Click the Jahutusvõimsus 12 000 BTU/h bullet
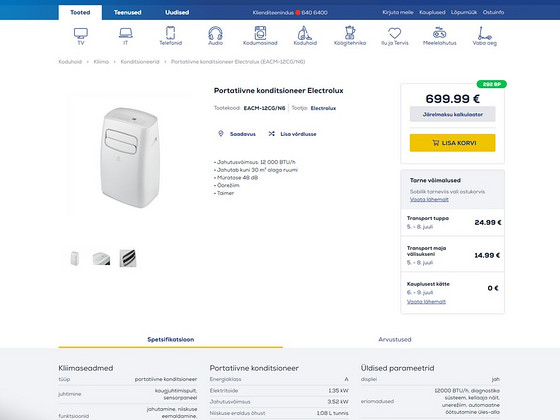Screen dimensions: 560x420 tap(255, 162)
